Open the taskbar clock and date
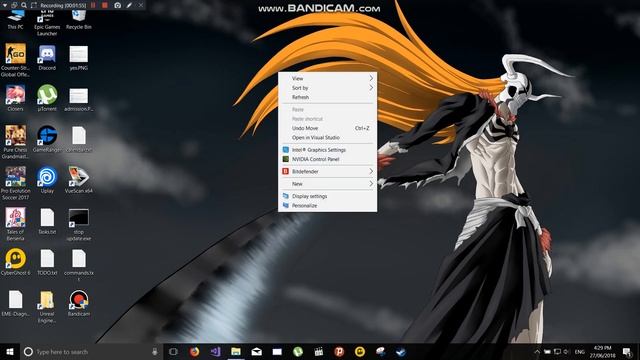This screenshot has width=640, height=360. (602, 351)
